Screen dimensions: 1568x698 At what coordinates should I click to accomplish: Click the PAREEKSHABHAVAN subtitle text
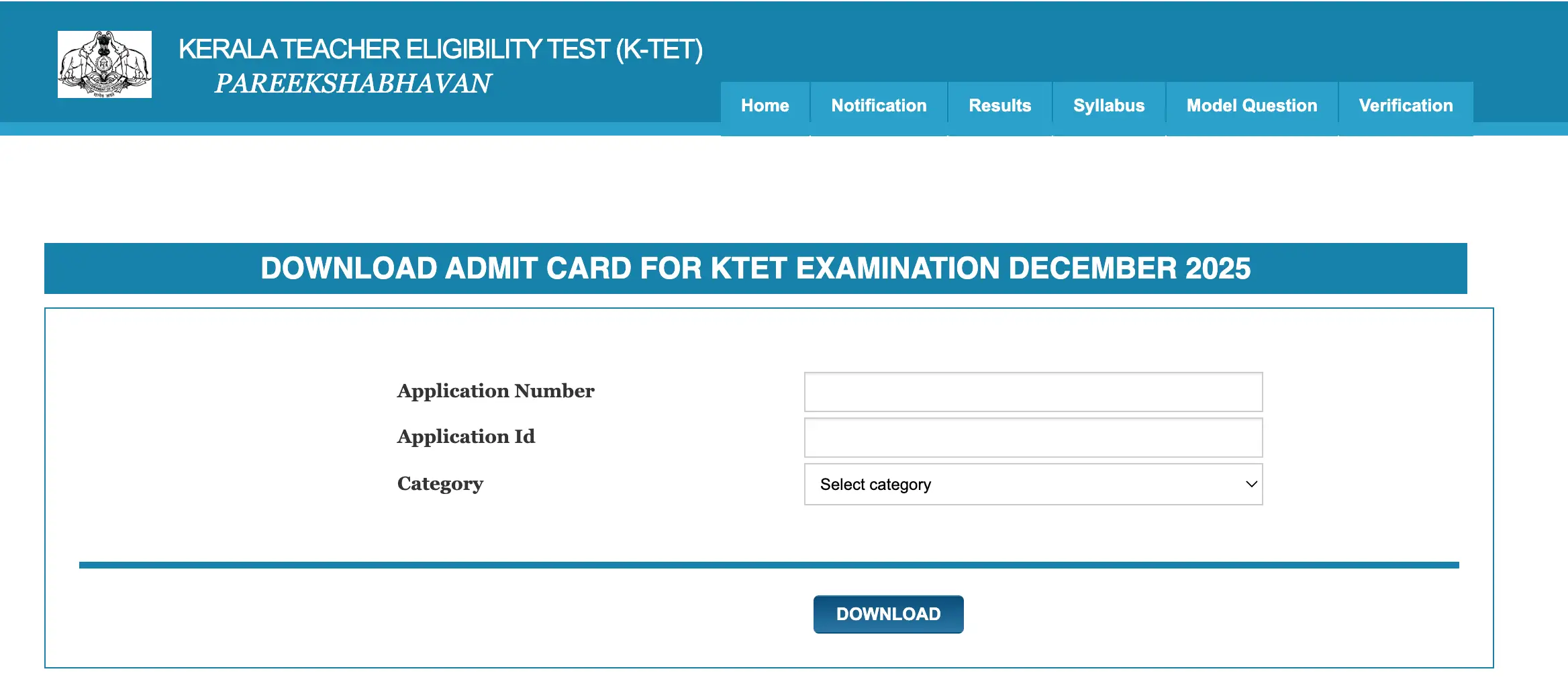coord(352,83)
